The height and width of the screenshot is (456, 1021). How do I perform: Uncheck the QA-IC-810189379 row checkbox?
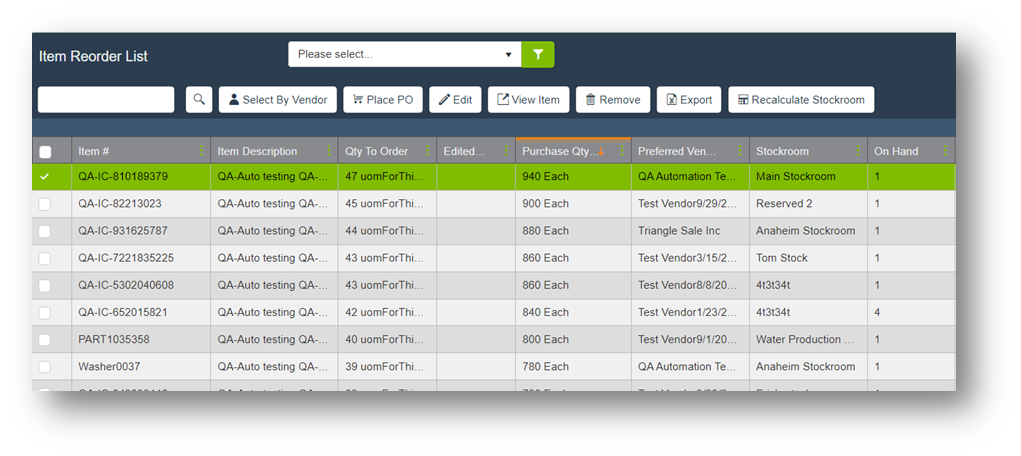click(x=45, y=177)
